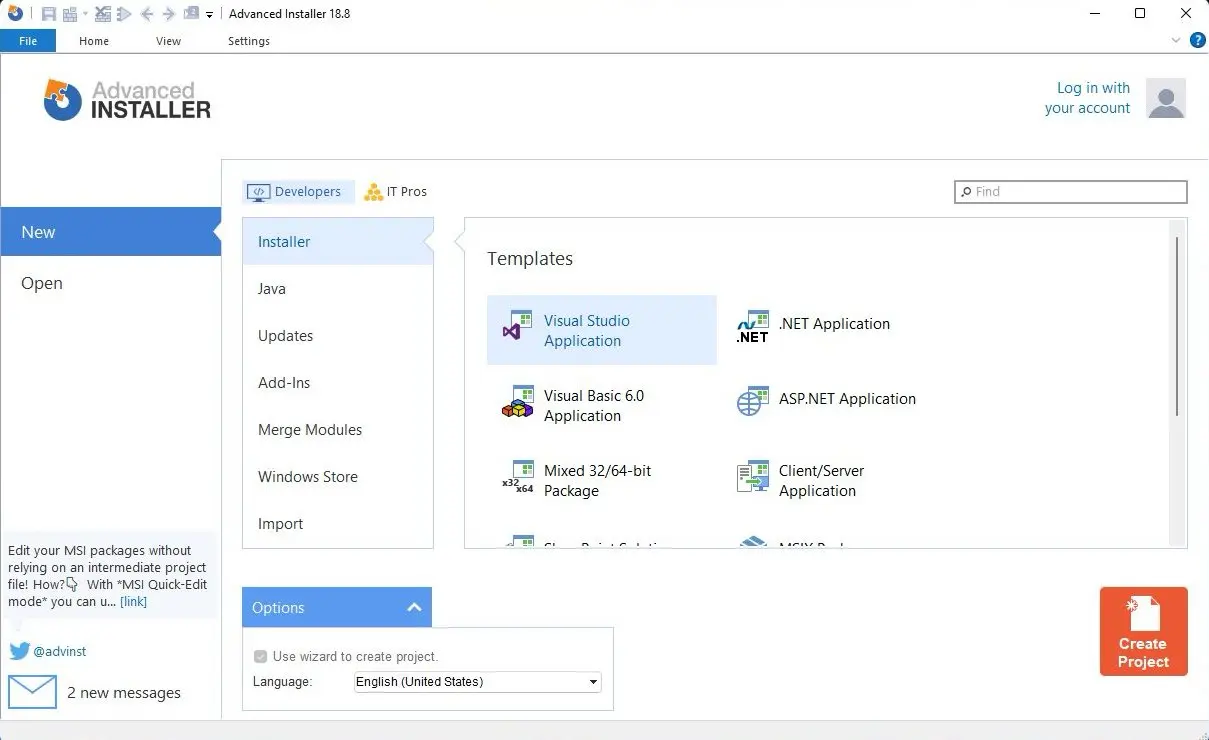Screen dimensions: 1209x740
Task: Toggle Use wizard to create project checkbox
Action: (261, 657)
